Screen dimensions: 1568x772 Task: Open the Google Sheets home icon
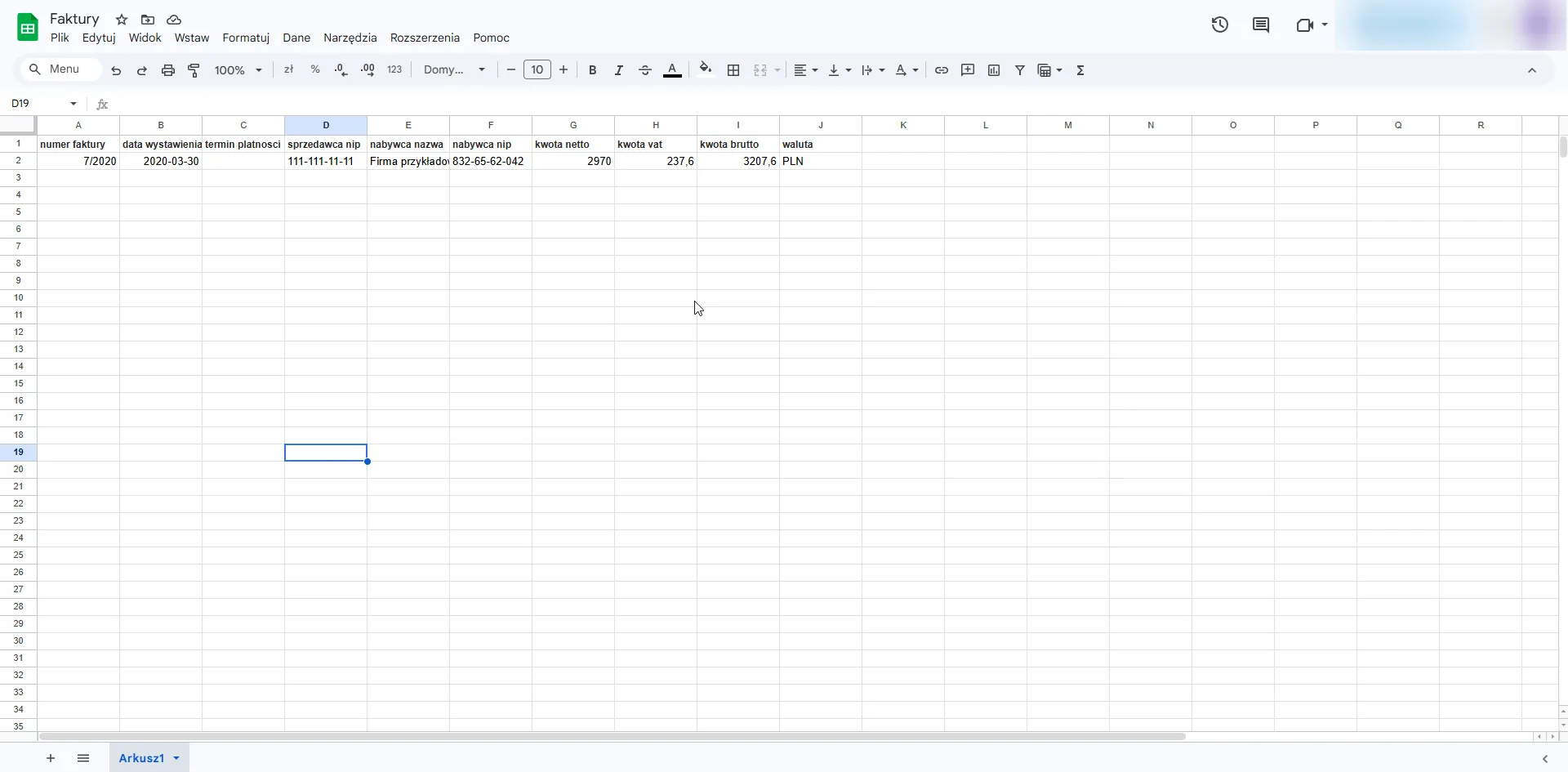pos(28,27)
